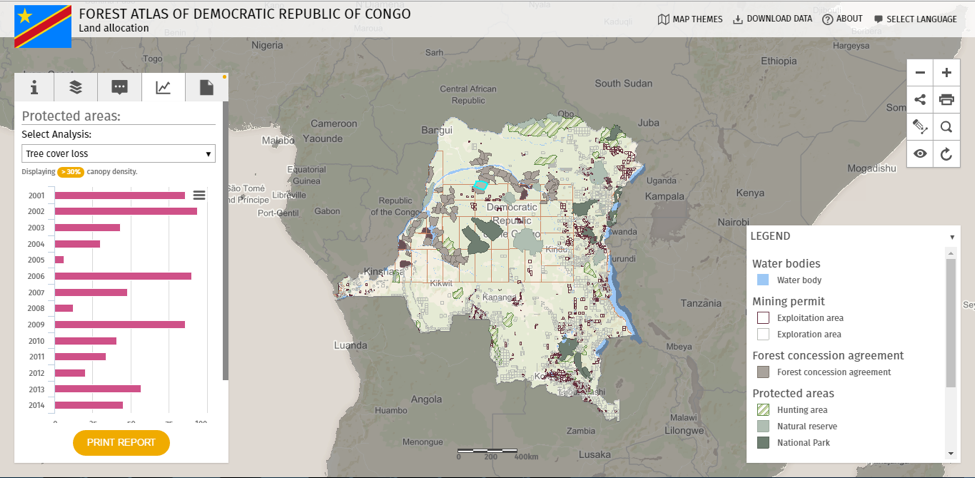Click the Forest concession agreement swatch
This screenshot has width=975, height=478.
(x=763, y=372)
